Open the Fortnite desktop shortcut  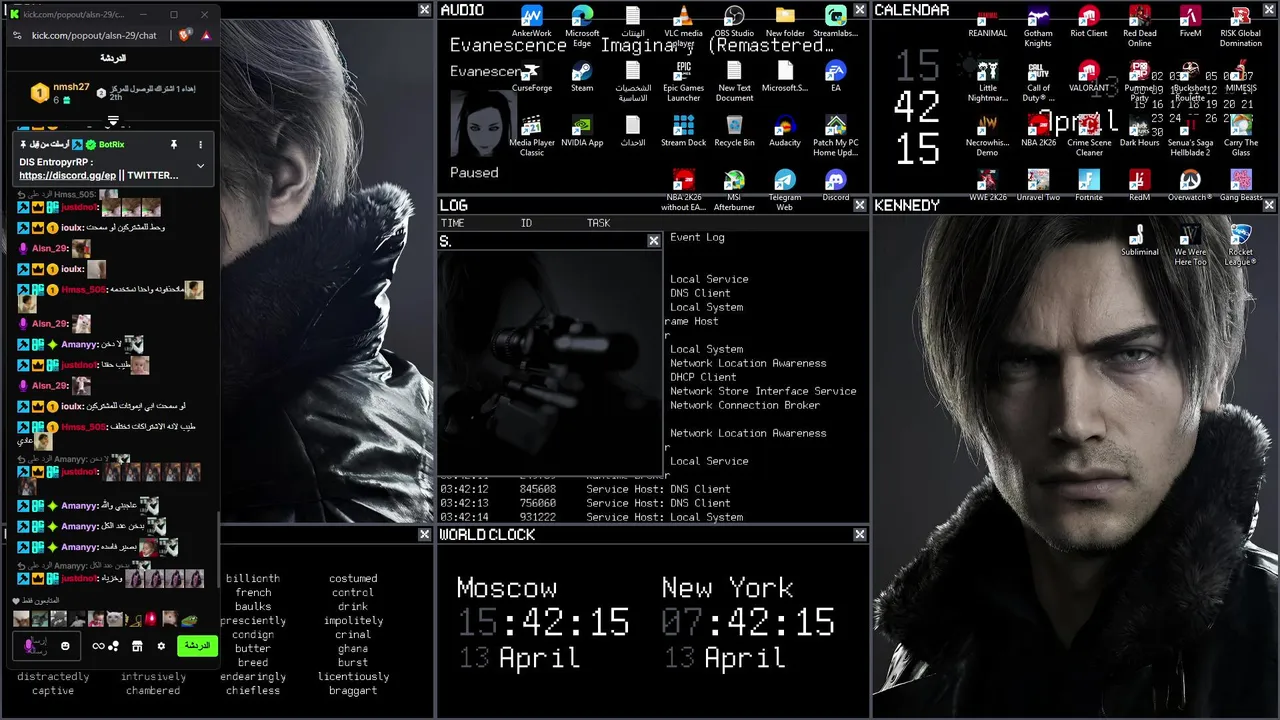tap(1089, 186)
